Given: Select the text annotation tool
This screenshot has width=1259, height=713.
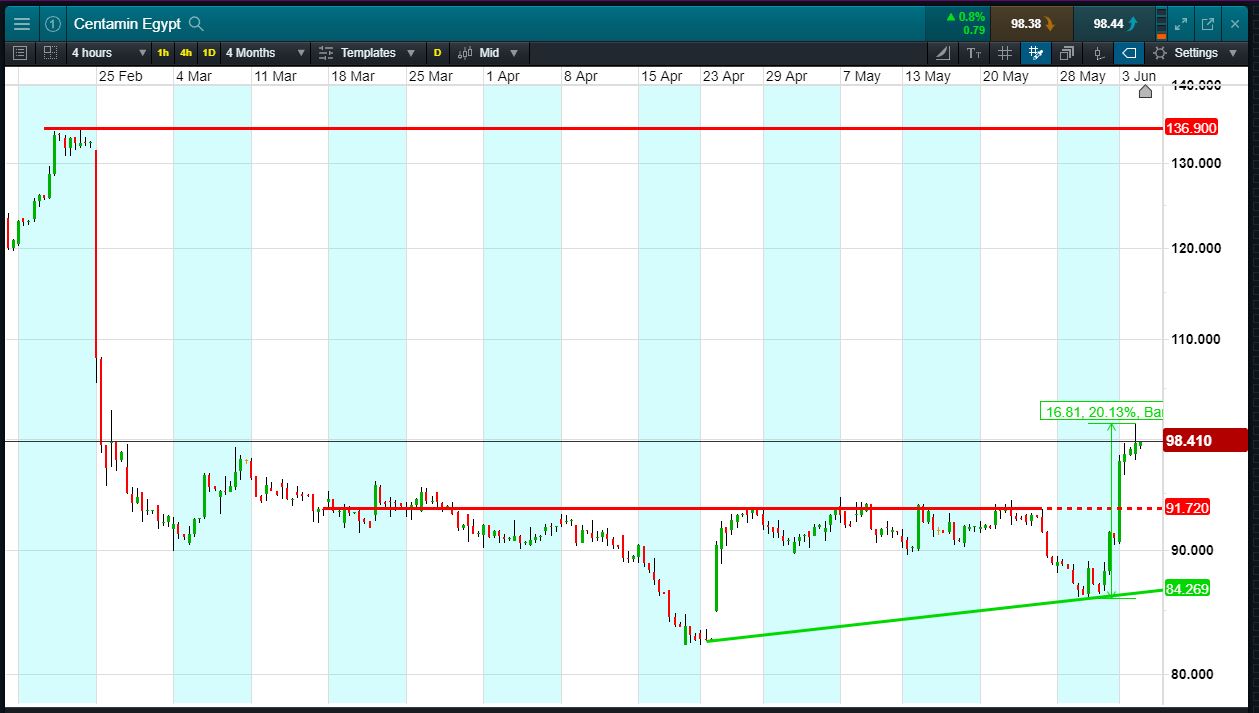Looking at the screenshot, I should (974, 53).
